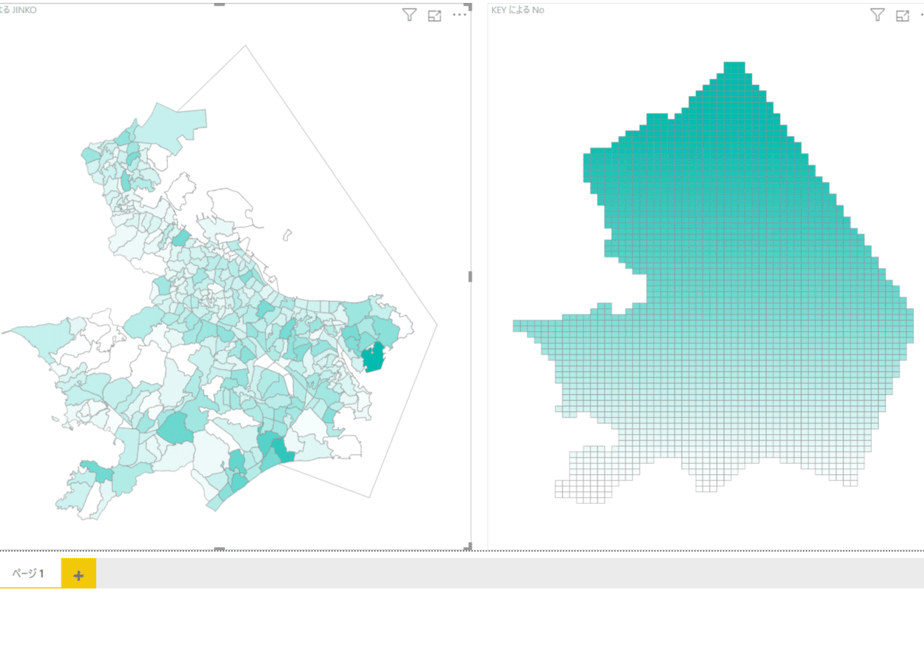The image size is (924, 660).
Task: Open filter icon on KEY grid visual
Action: point(877,15)
